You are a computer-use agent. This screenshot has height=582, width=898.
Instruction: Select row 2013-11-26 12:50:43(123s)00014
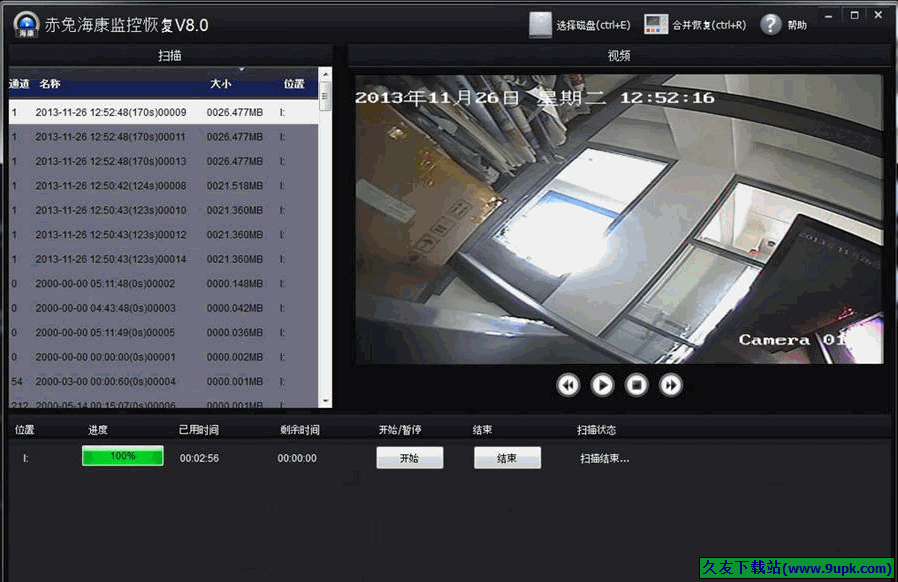tap(163, 259)
